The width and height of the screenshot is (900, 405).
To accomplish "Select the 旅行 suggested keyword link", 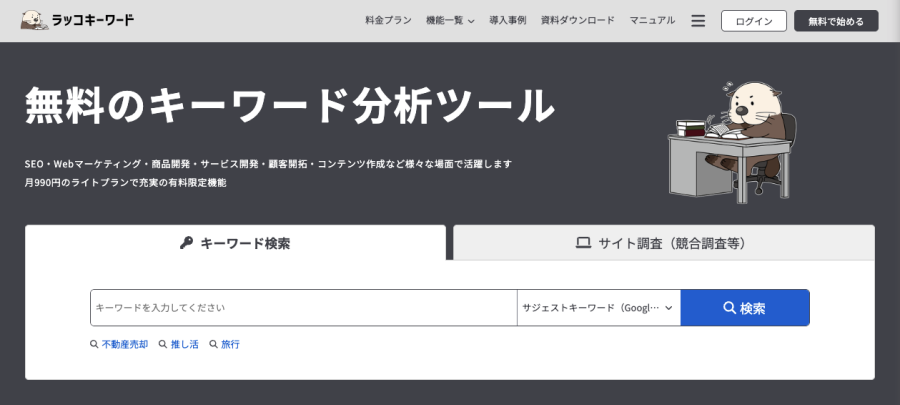I will 230,345.
